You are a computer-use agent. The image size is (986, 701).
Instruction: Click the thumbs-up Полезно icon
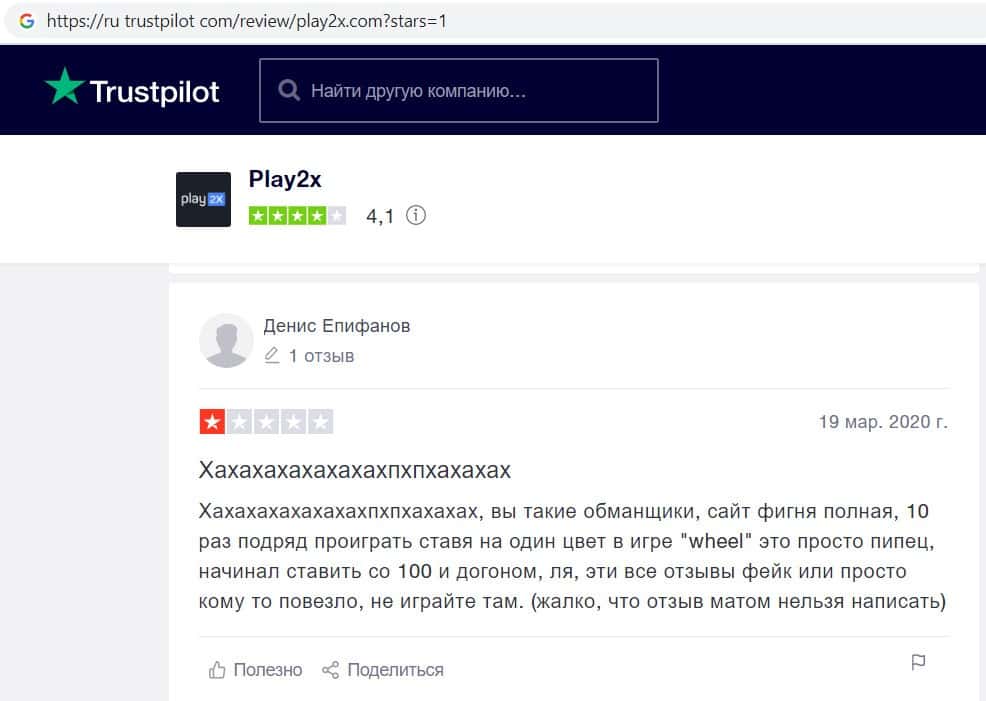coord(217,670)
